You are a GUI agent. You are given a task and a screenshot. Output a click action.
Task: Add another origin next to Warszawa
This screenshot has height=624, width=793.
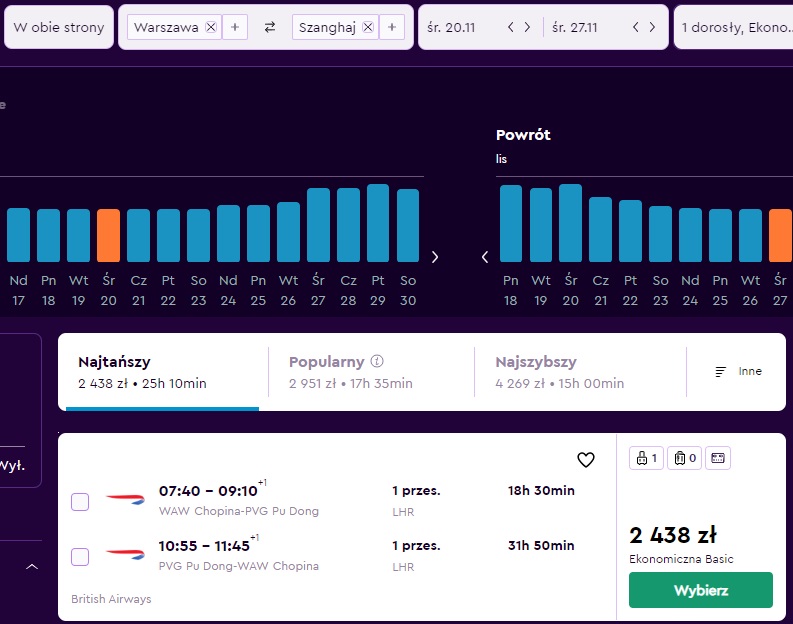tap(235, 27)
